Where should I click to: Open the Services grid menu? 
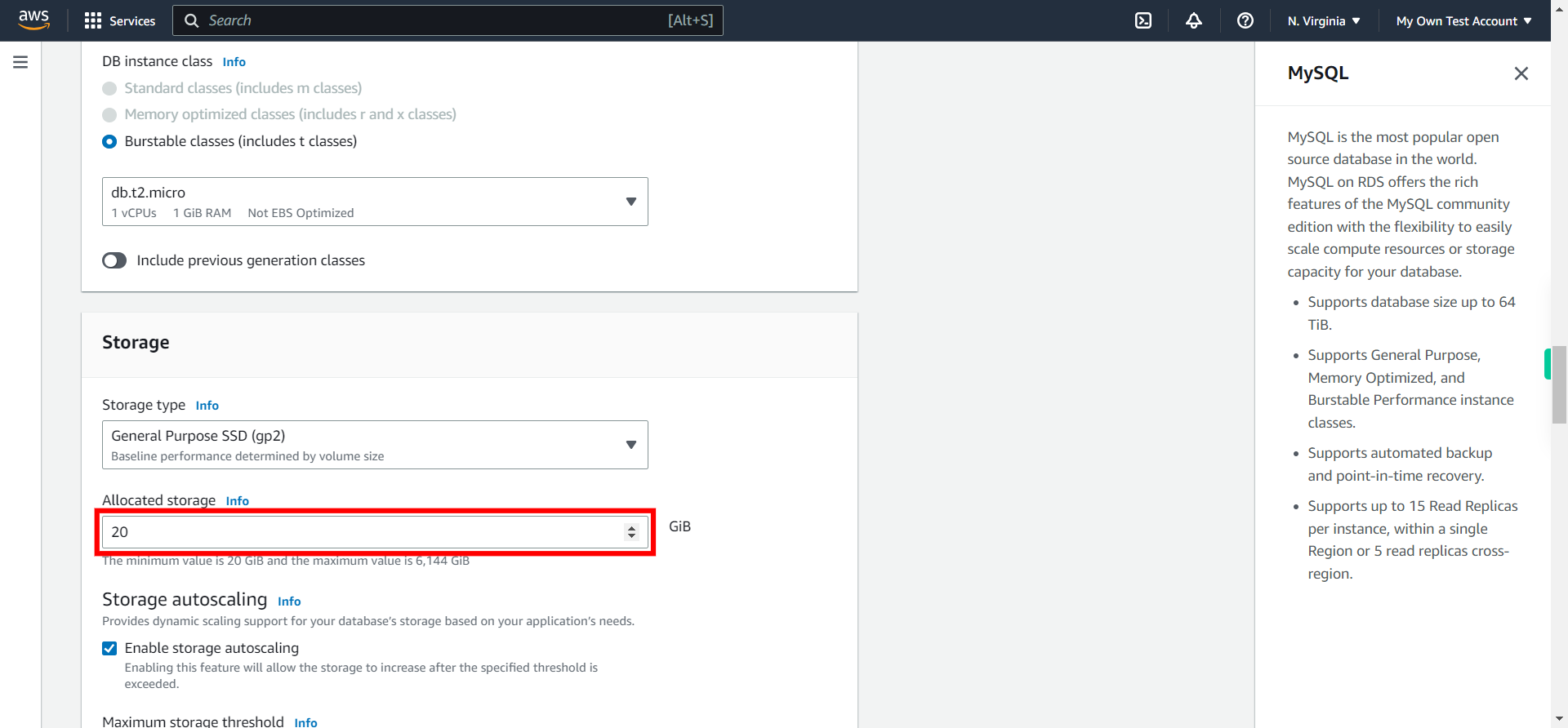93,20
